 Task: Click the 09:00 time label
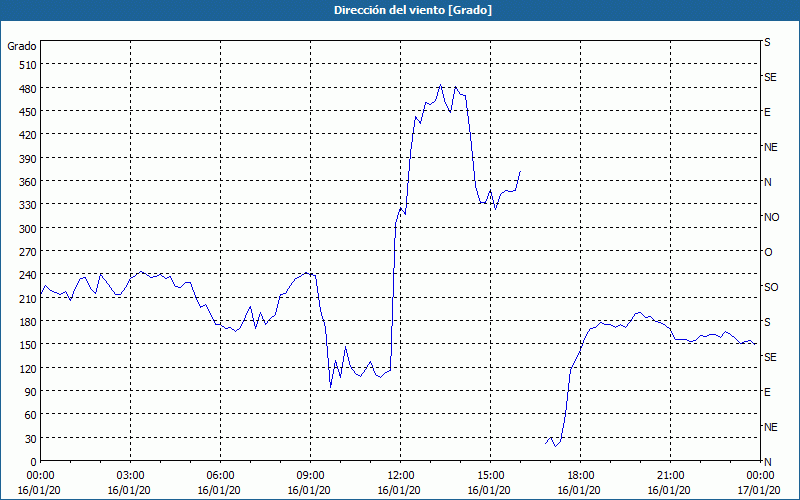[310, 476]
